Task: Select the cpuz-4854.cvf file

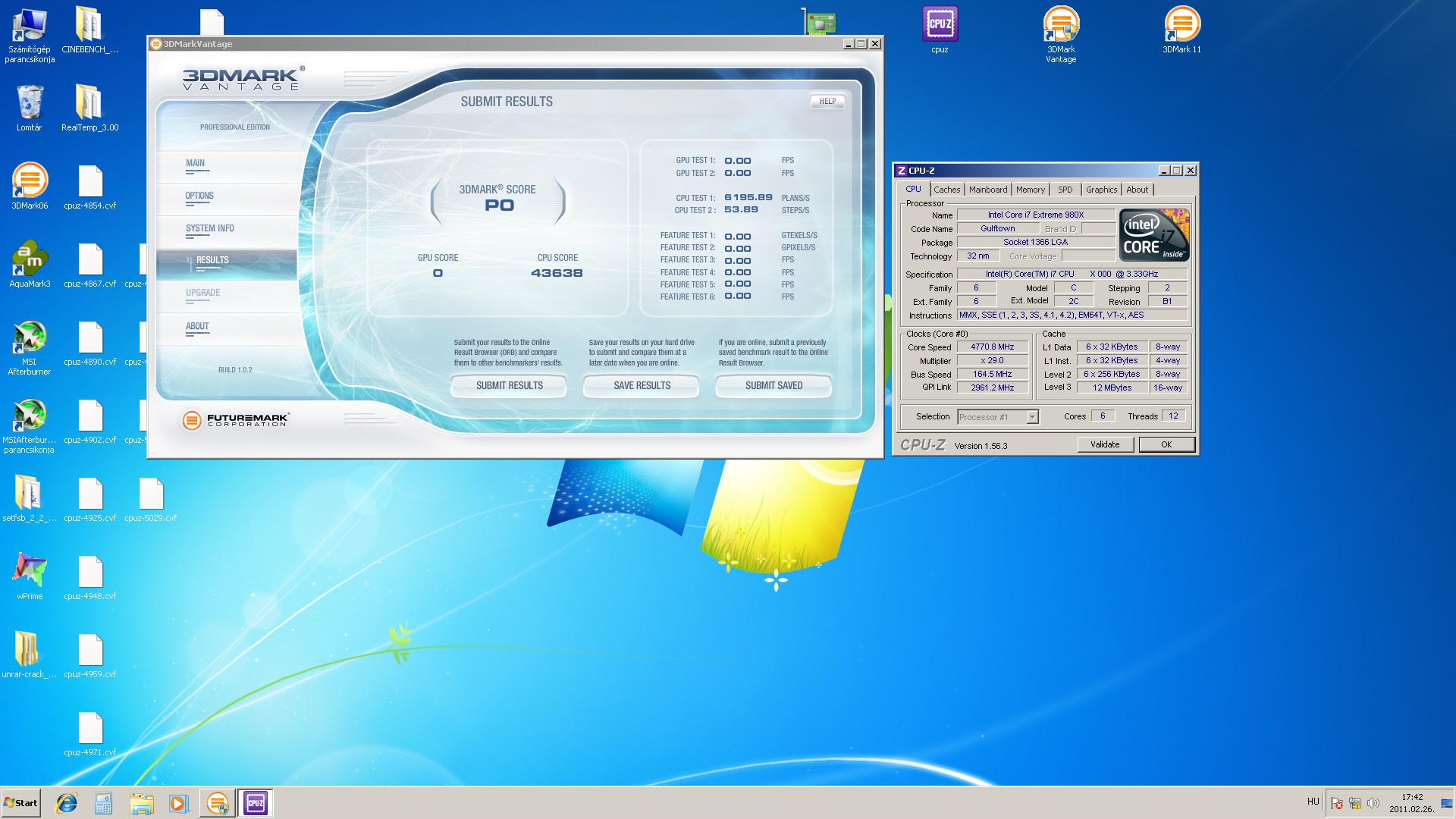Action: click(x=90, y=187)
